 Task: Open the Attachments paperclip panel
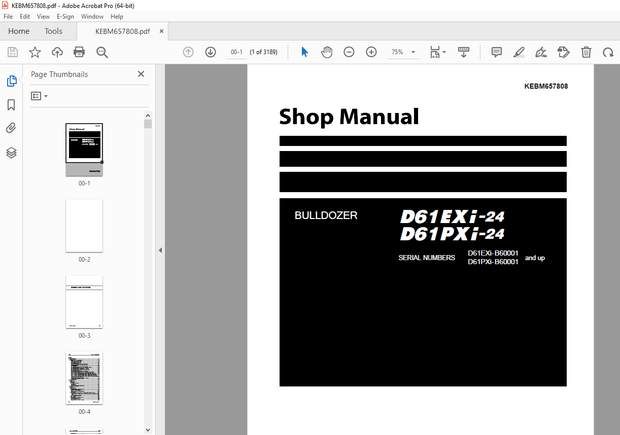click(x=11, y=128)
